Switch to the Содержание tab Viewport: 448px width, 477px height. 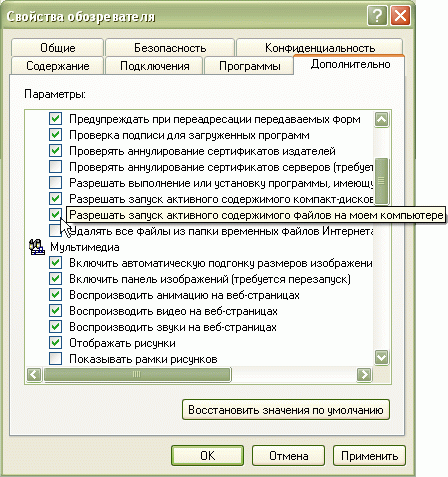tap(57, 66)
